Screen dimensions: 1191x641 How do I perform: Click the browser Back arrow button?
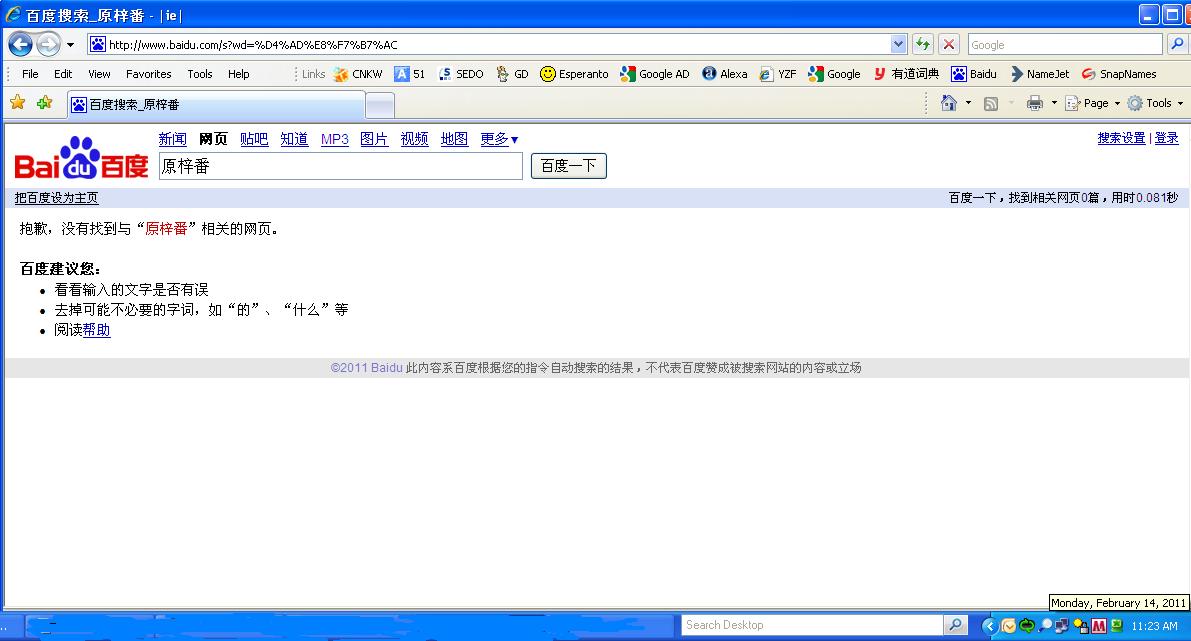pos(20,45)
